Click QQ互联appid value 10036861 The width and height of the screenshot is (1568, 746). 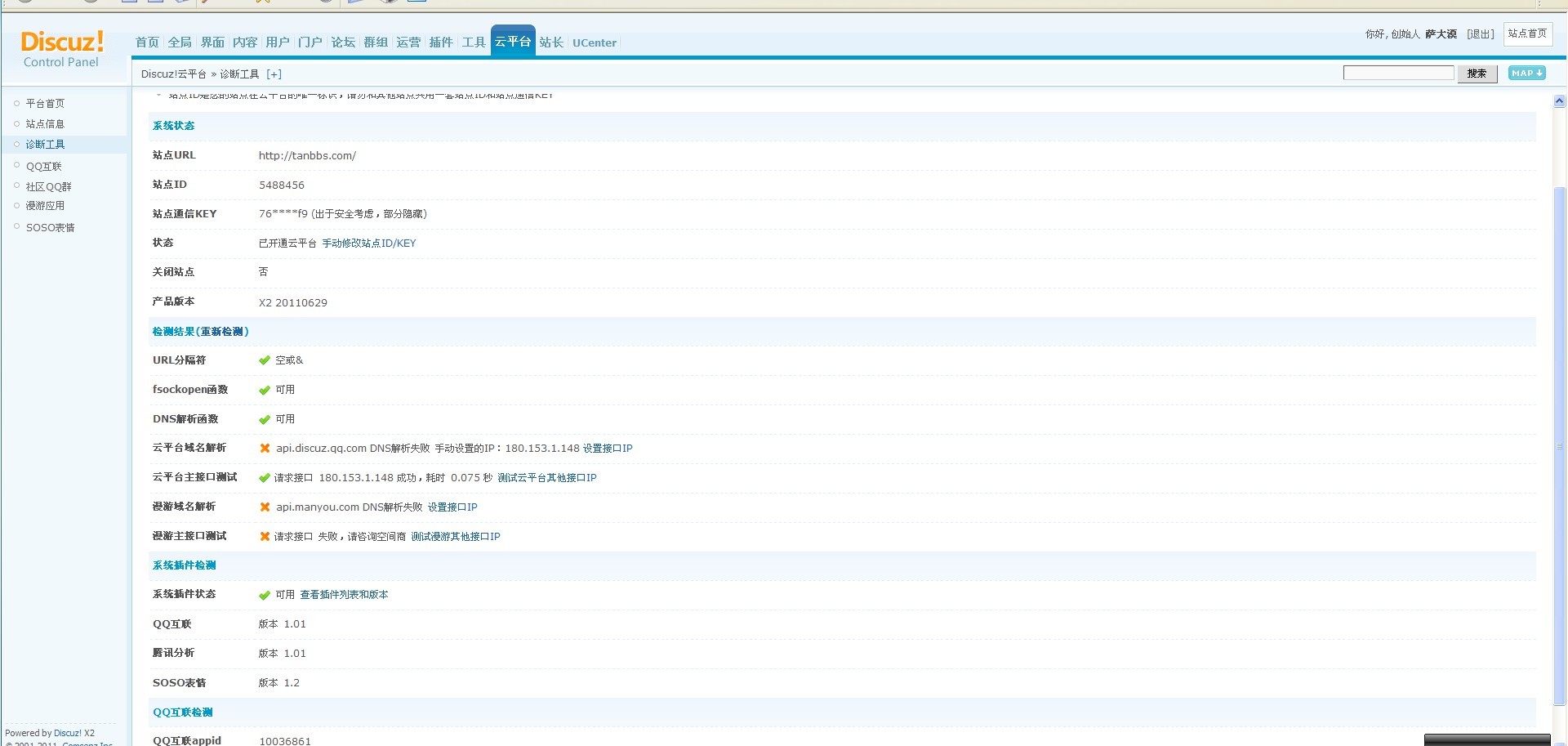pos(285,741)
